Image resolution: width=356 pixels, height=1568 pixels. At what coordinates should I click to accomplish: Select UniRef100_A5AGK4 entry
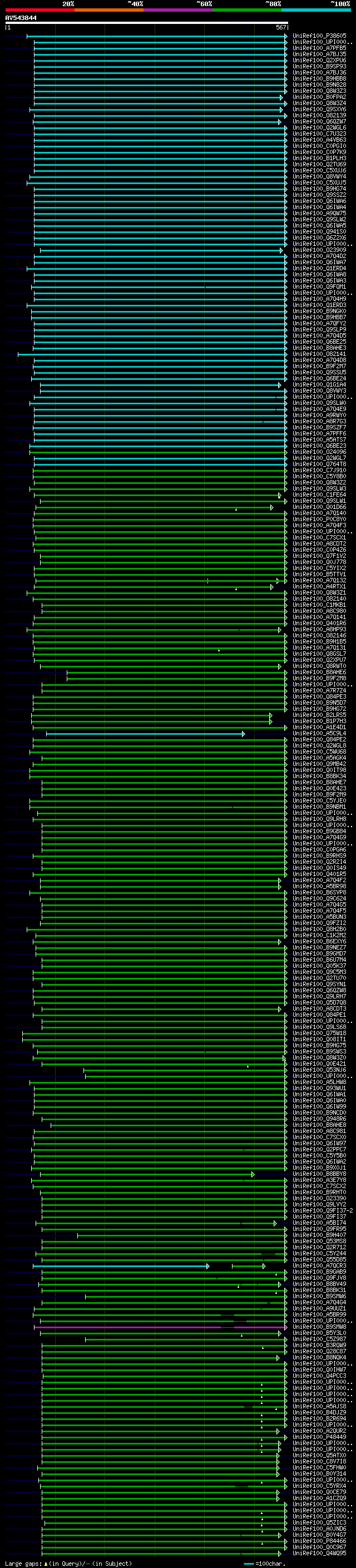click(319, 758)
